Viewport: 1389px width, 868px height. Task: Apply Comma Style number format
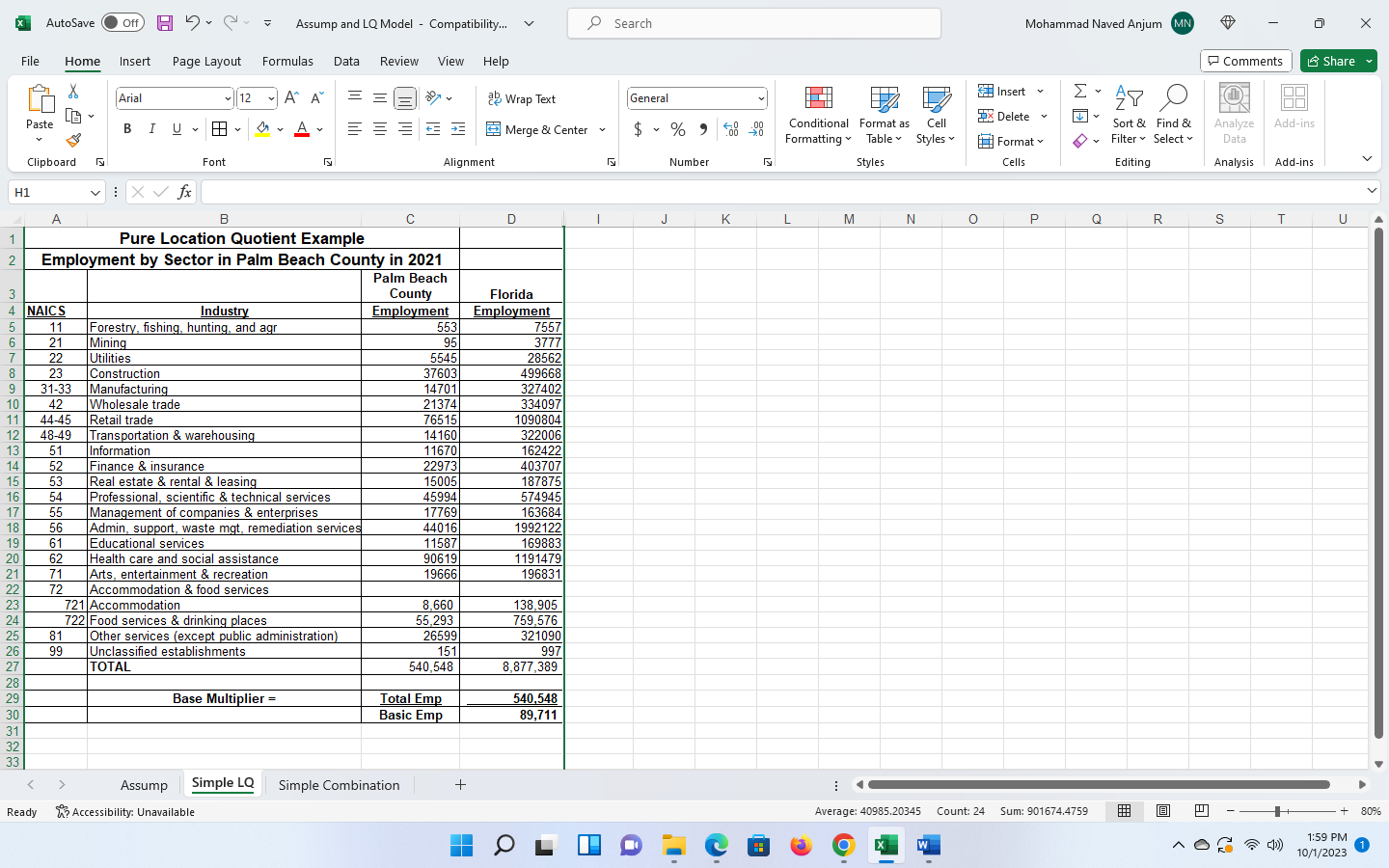703,129
